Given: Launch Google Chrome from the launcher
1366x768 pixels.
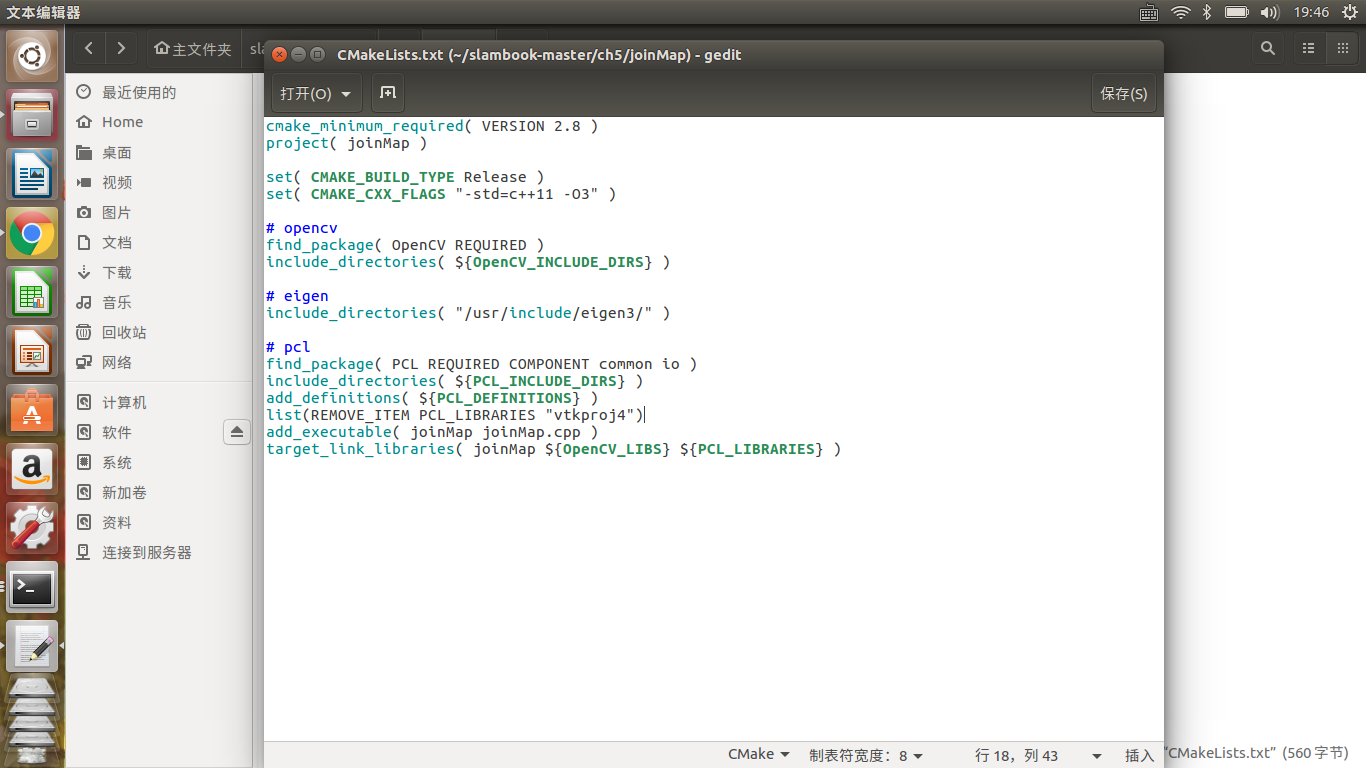Looking at the screenshot, I should point(32,234).
